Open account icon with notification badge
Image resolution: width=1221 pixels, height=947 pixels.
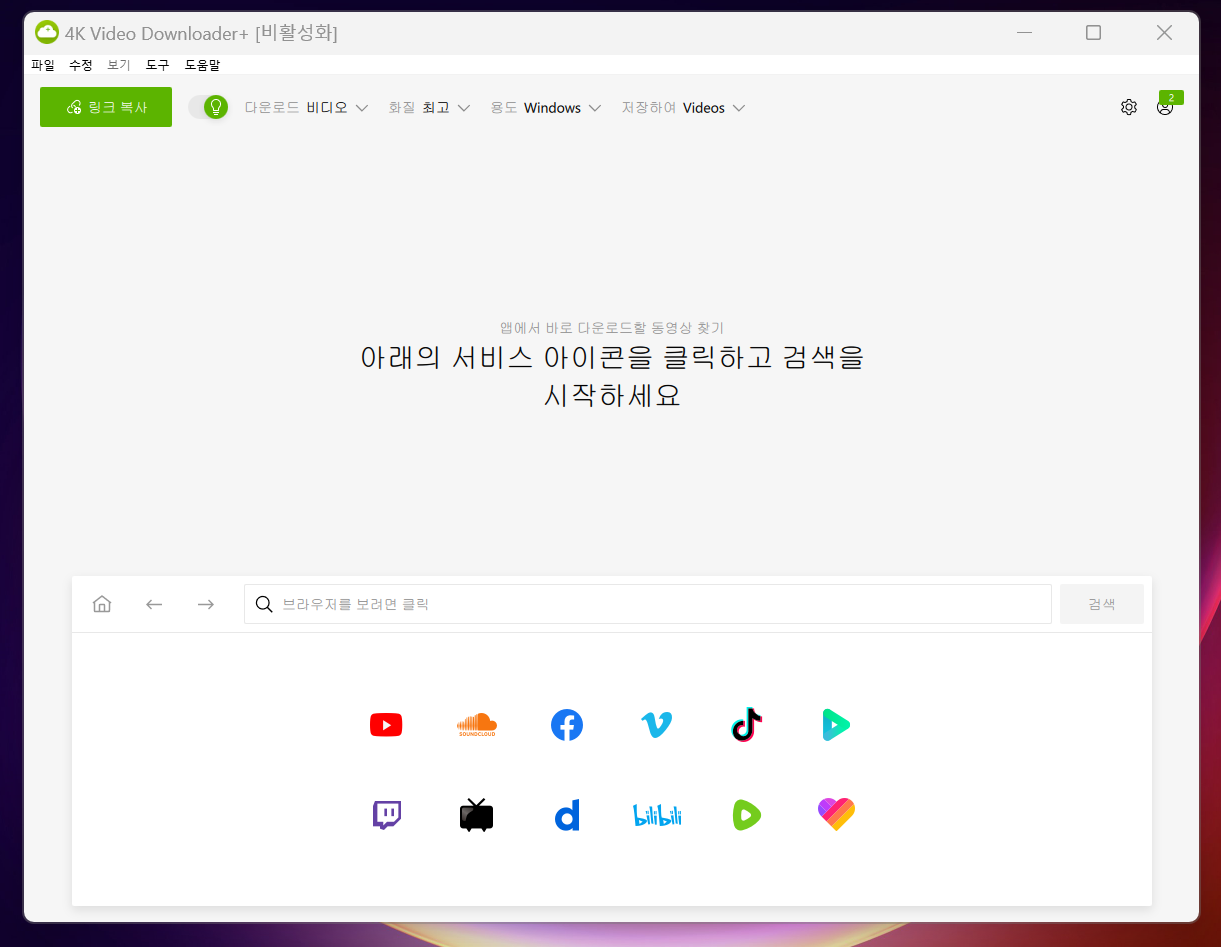(x=1165, y=107)
